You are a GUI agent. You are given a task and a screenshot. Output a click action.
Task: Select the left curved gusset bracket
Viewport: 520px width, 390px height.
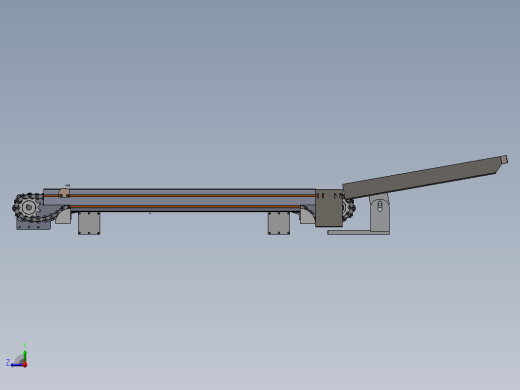tap(63, 215)
